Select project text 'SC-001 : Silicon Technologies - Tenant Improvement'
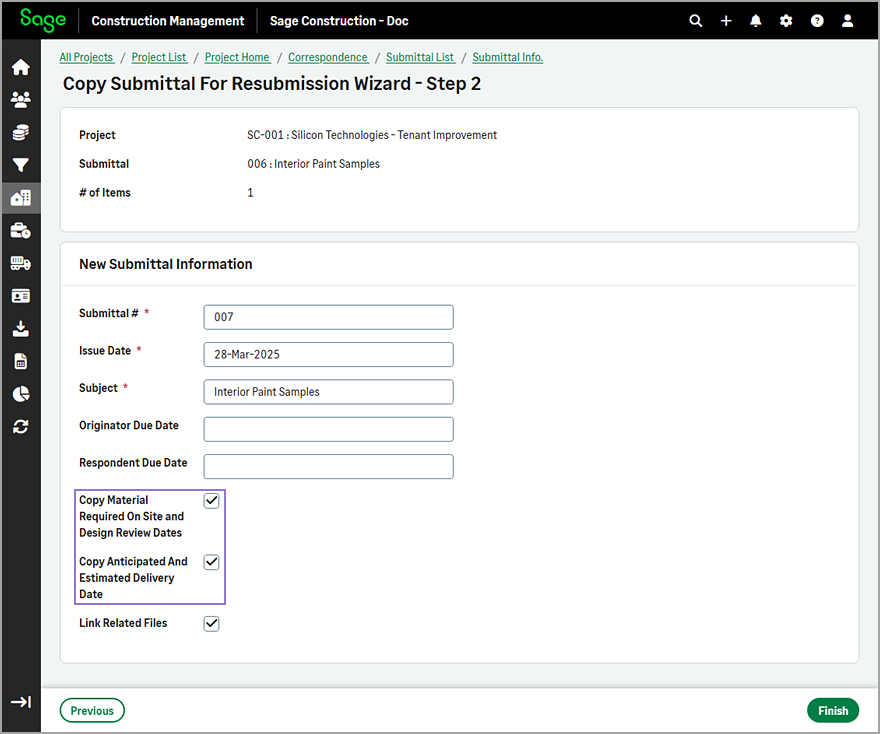Screen dimensions: 880x734 click(372, 135)
